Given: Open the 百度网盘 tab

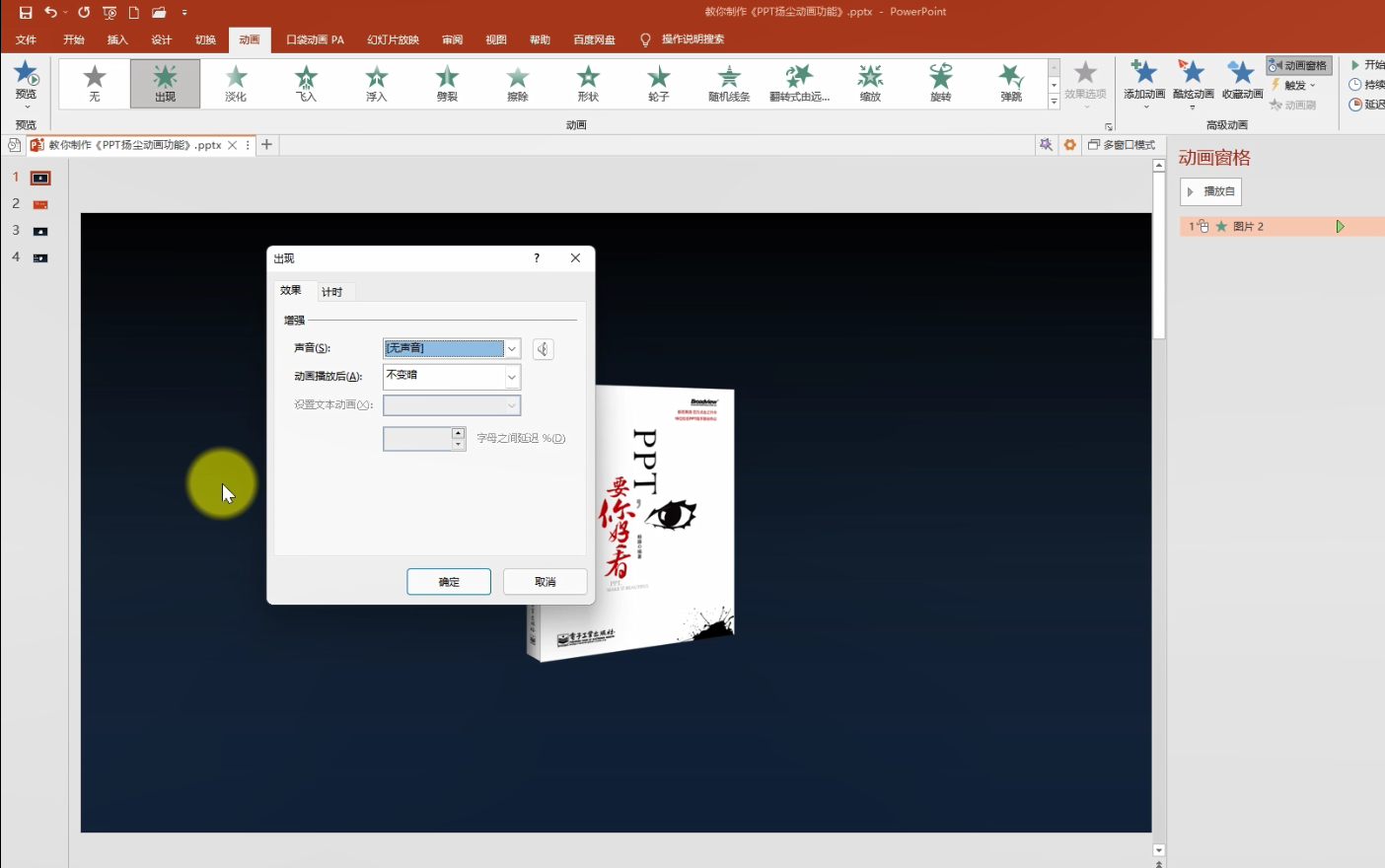Looking at the screenshot, I should [x=594, y=39].
